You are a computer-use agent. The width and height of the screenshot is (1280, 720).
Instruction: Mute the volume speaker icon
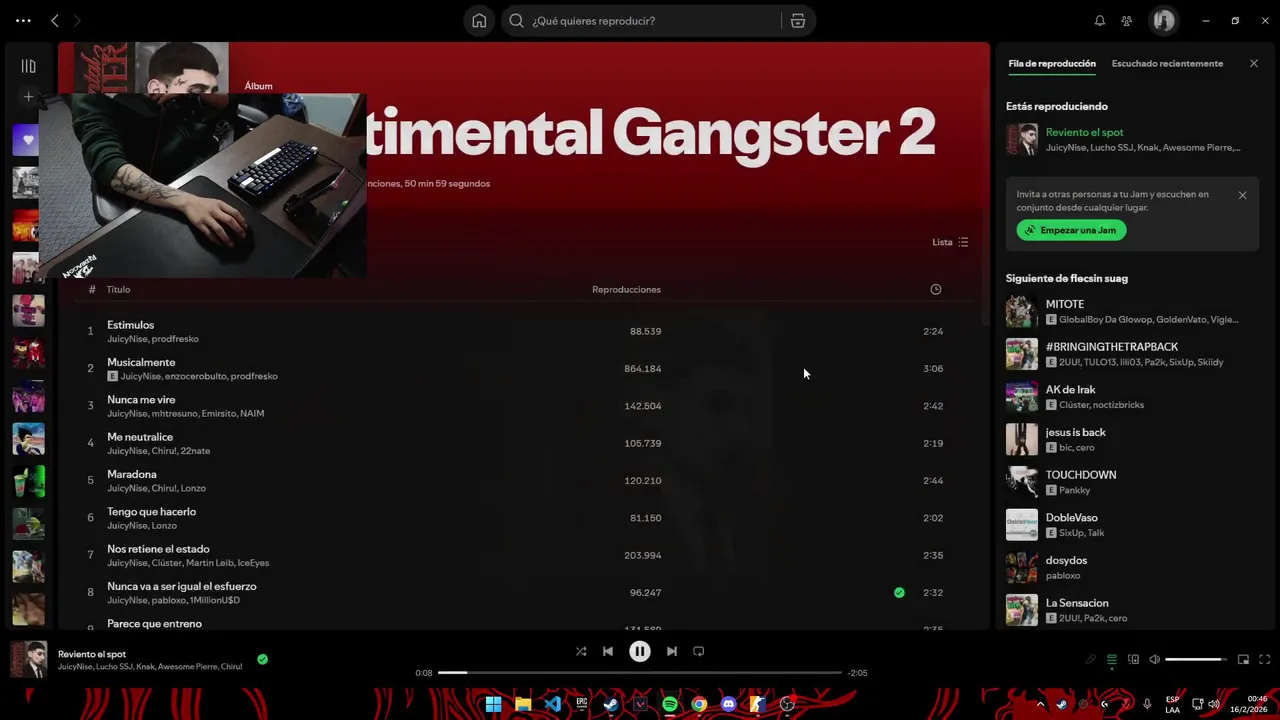click(x=1155, y=660)
